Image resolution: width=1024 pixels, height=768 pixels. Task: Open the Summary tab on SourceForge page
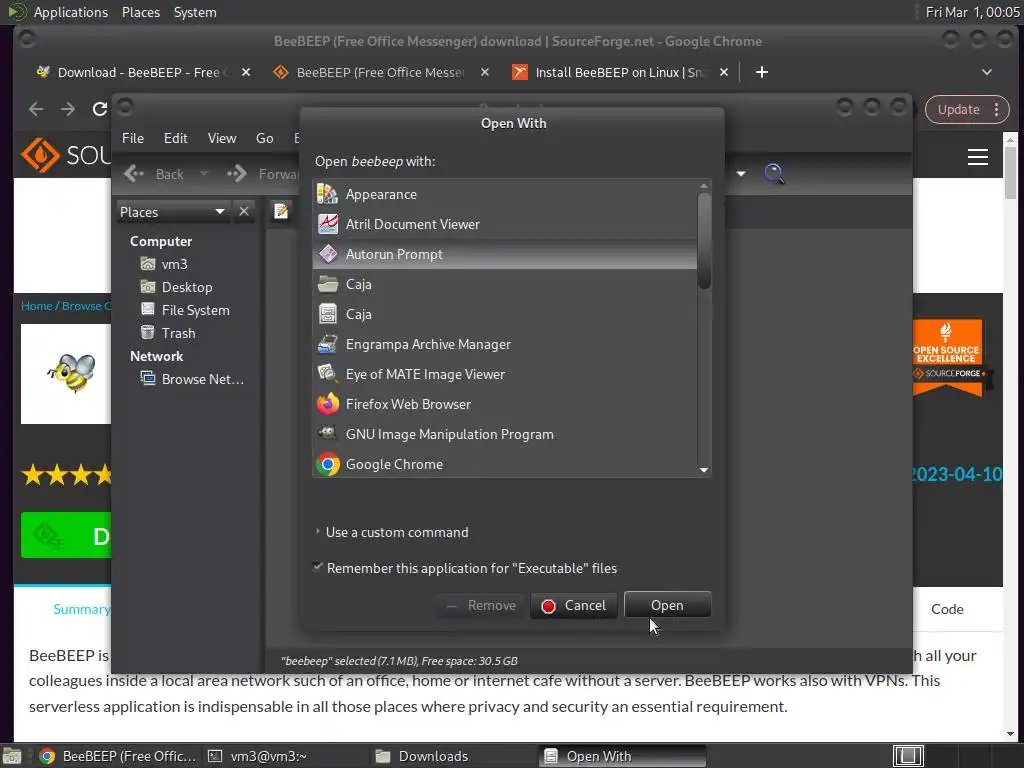82,609
